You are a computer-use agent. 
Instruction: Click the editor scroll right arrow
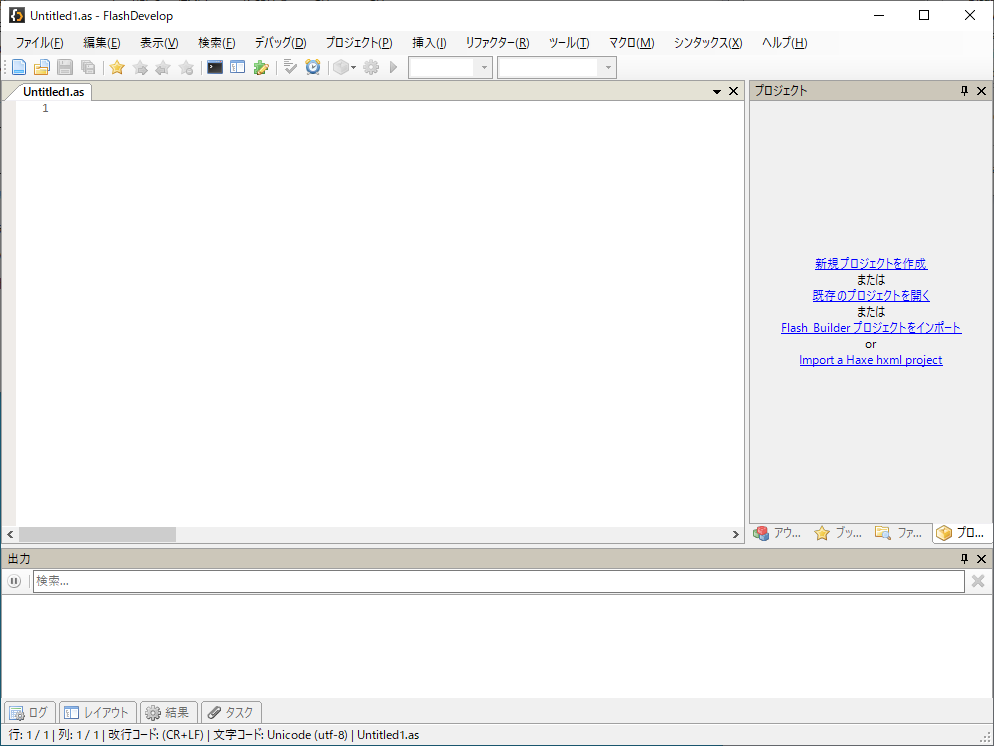coord(736,534)
